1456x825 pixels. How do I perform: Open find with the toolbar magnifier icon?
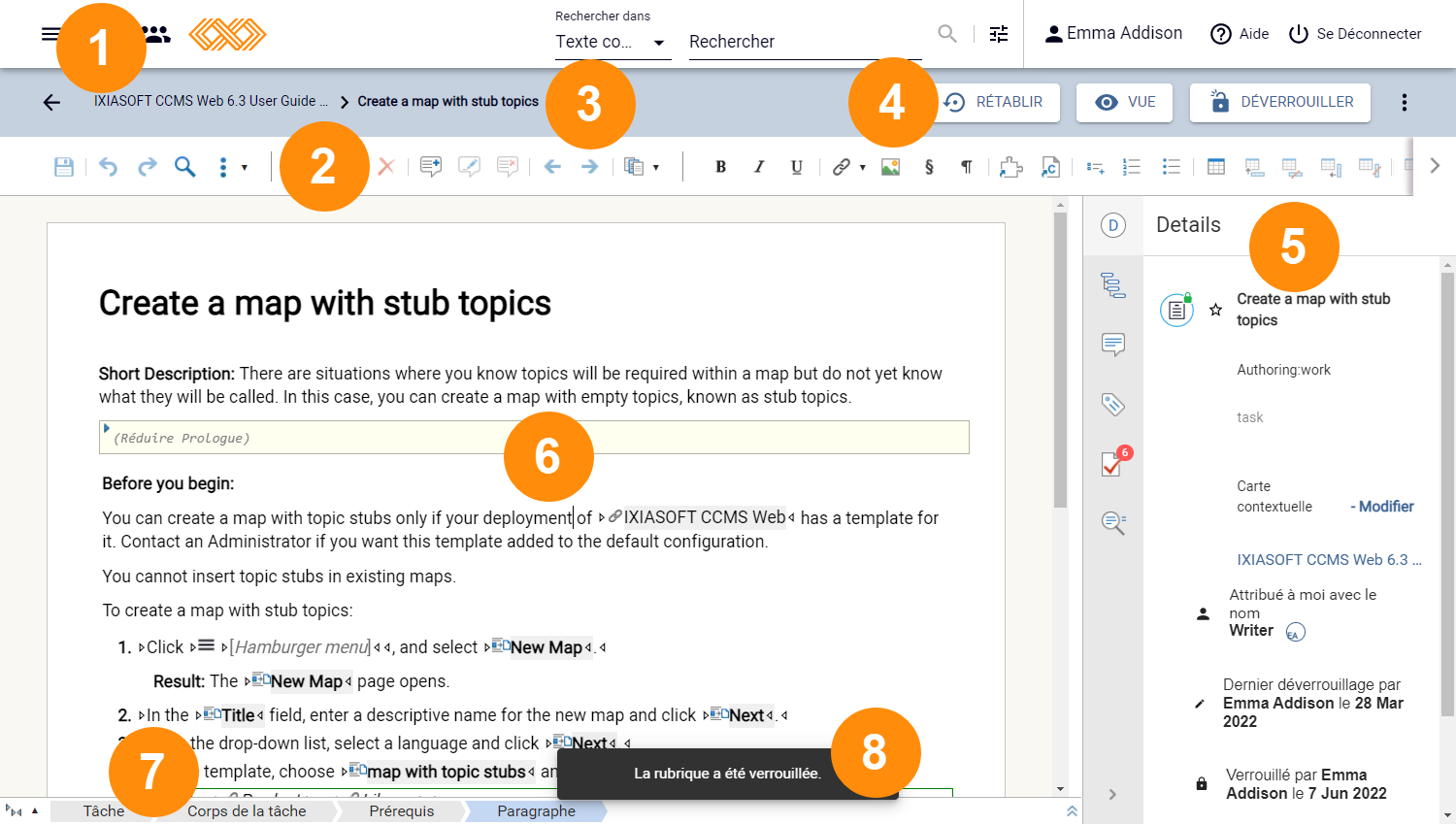(184, 167)
